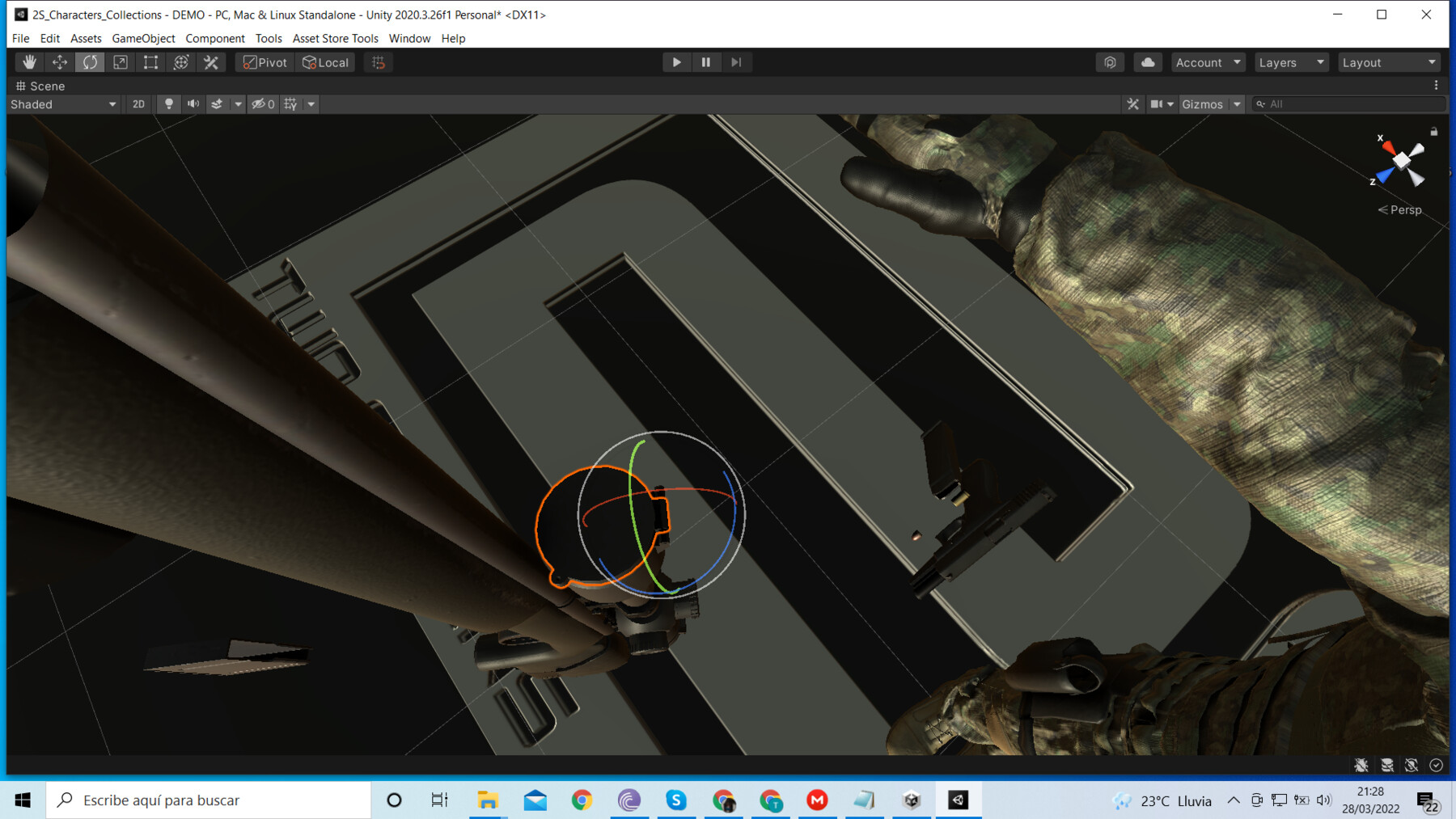The width and height of the screenshot is (1456, 819).
Task: Select the Transform tool
Action: point(181,62)
